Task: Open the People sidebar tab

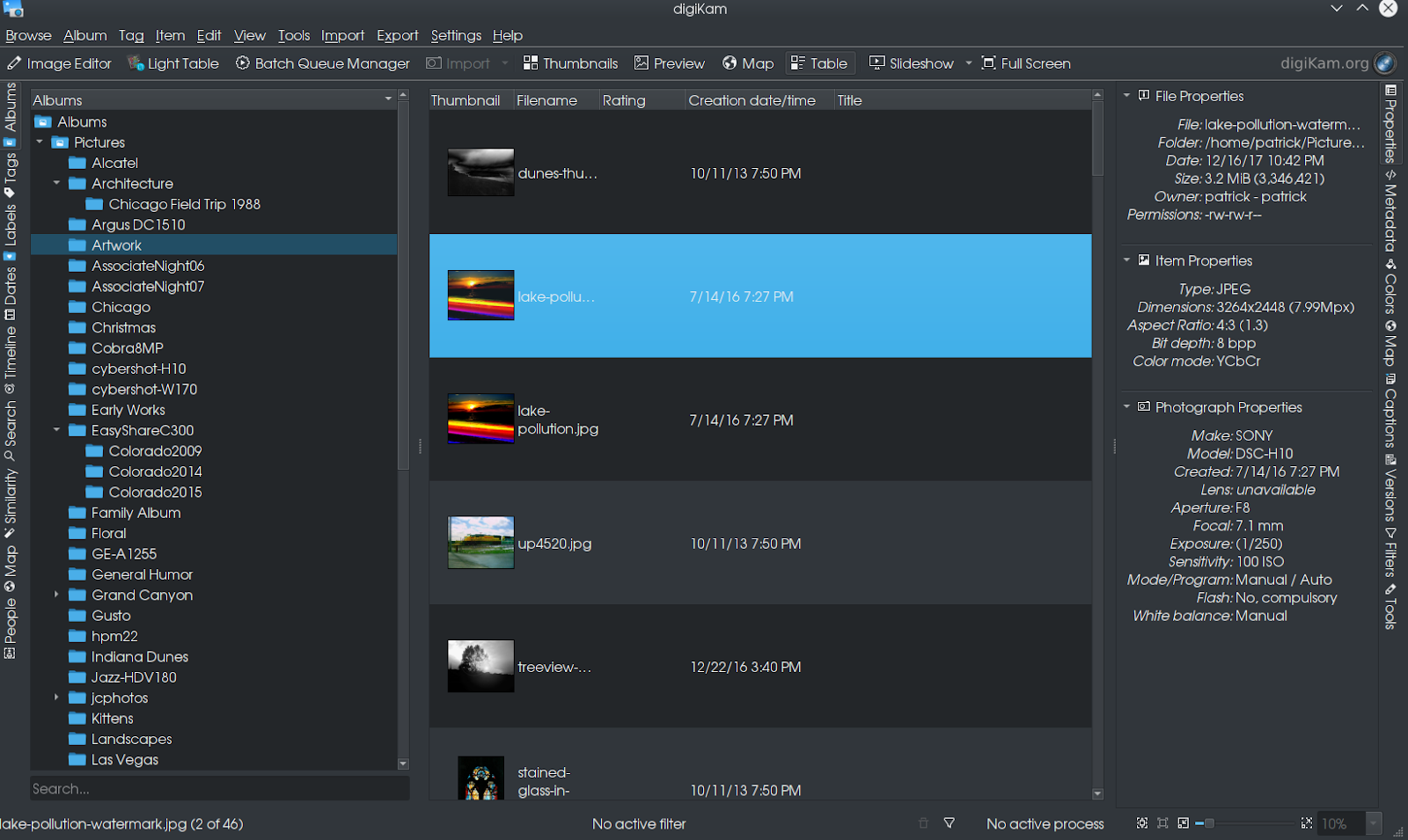Action: [11, 628]
